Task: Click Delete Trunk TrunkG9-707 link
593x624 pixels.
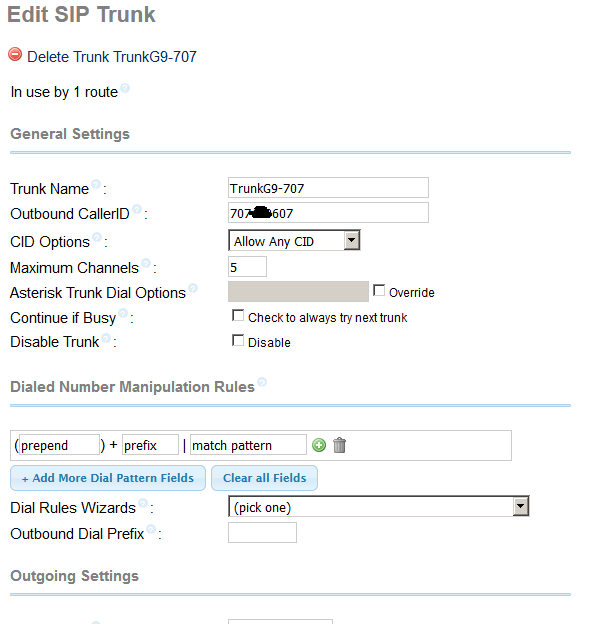Action: click(x=112, y=57)
